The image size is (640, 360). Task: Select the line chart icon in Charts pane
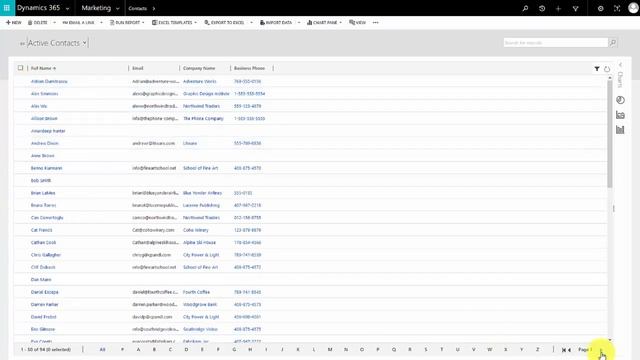620,115
